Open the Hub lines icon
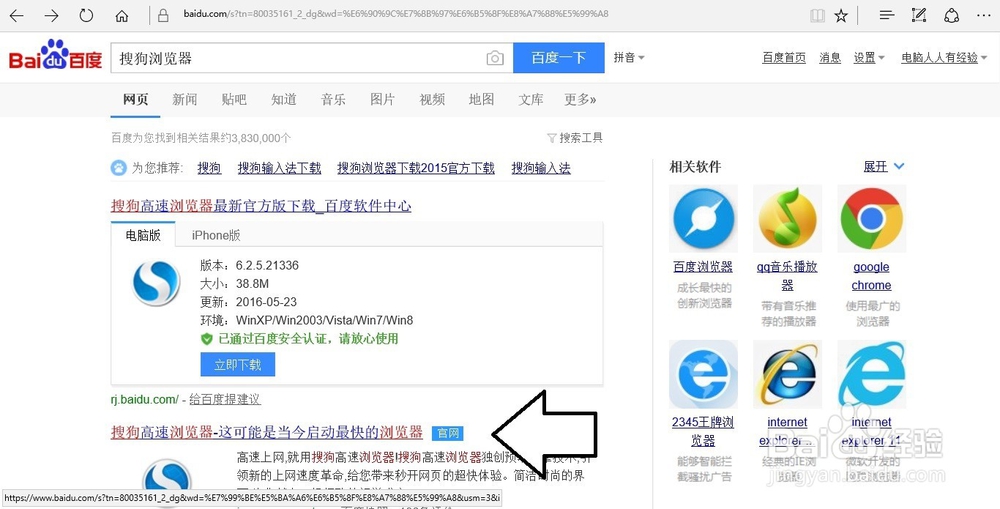1000x509 pixels. [886, 15]
